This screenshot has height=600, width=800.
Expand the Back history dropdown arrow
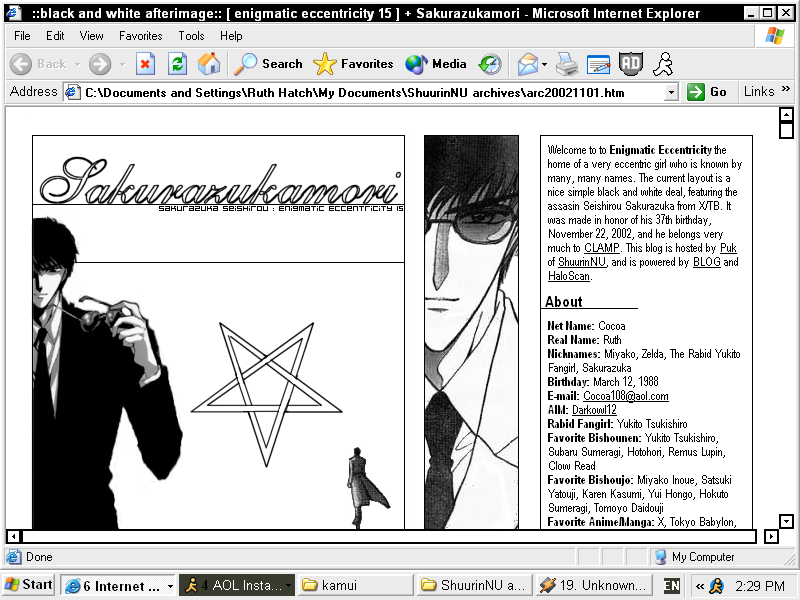click(78, 65)
